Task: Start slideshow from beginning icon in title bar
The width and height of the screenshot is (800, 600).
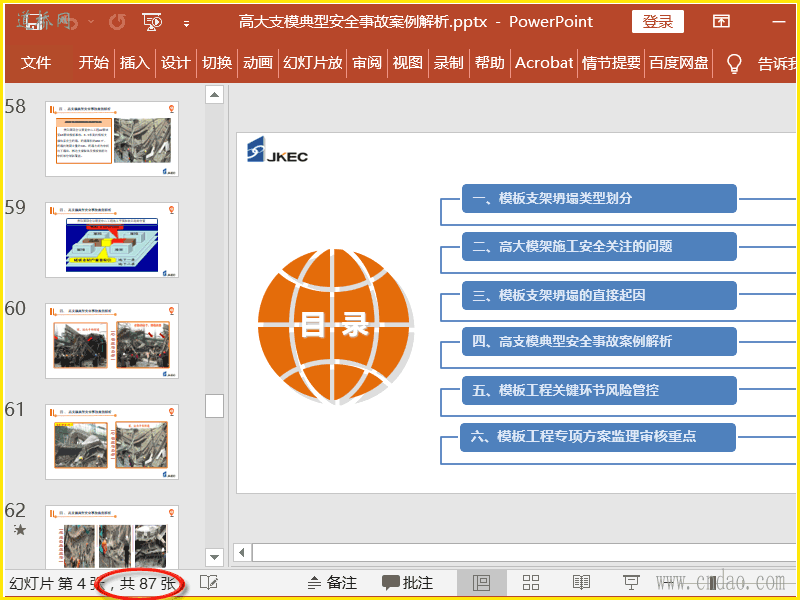Action: [152, 22]
